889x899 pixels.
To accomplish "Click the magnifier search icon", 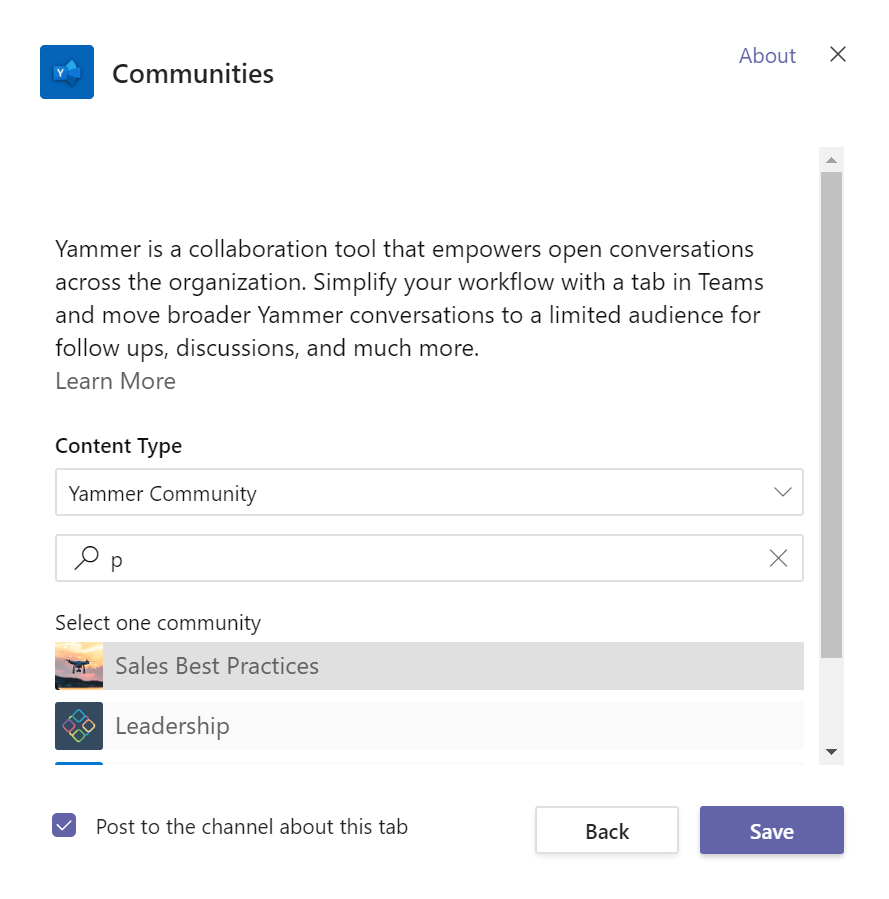I will [x=87, y=558].
